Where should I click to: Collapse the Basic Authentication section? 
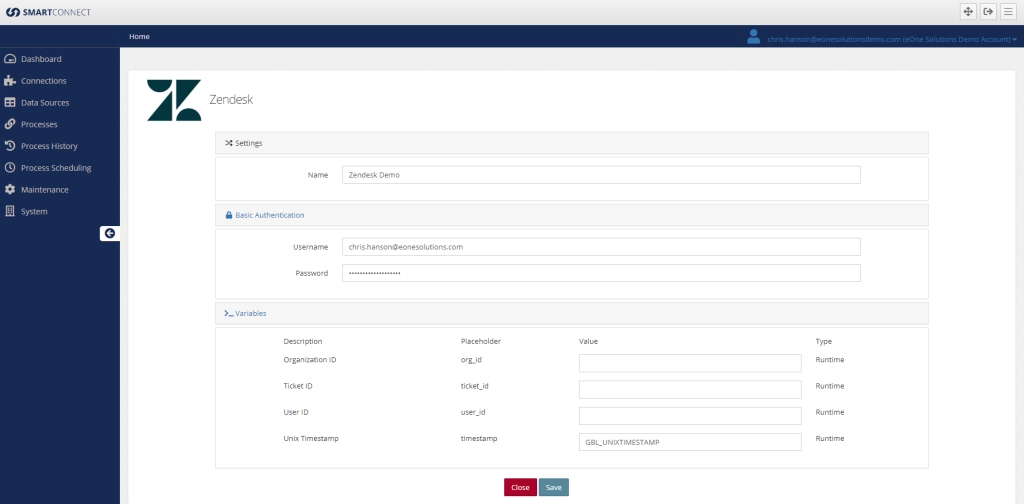(571, 215)
